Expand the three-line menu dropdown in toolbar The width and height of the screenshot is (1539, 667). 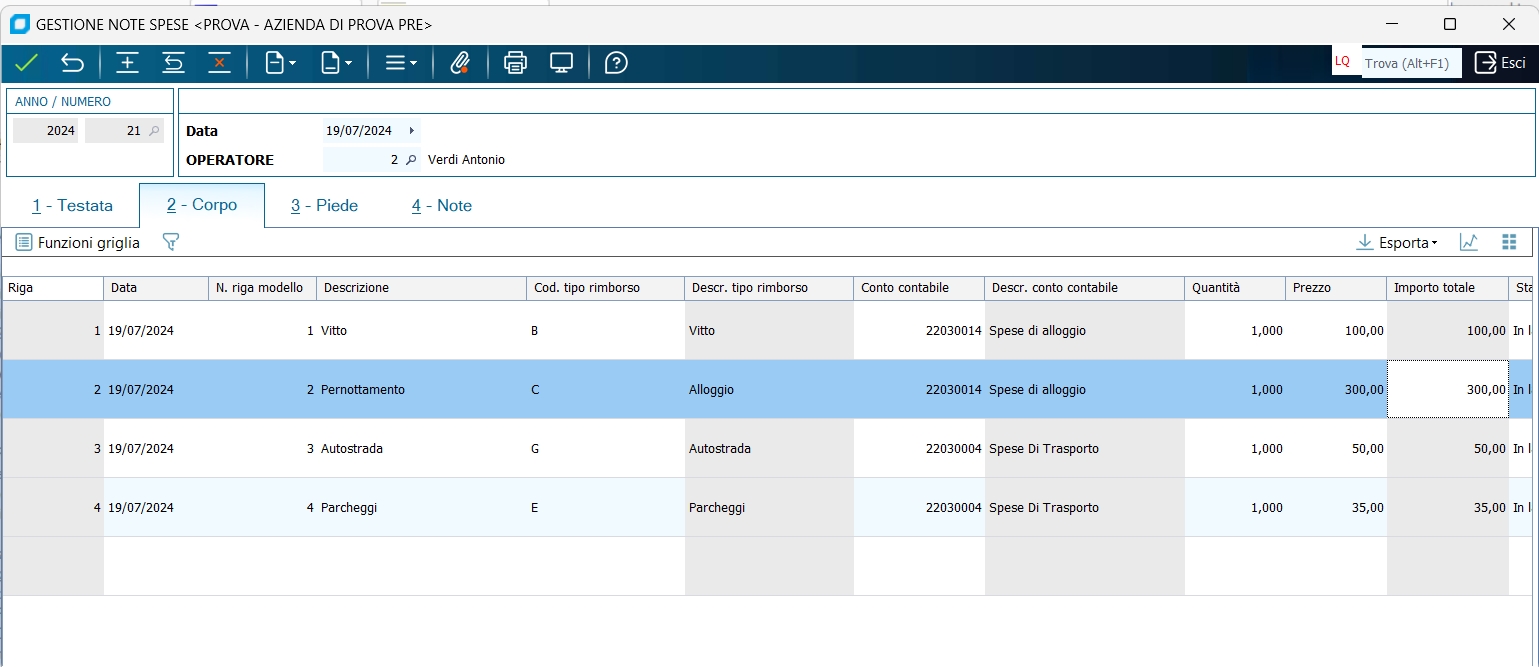[401, 63]
